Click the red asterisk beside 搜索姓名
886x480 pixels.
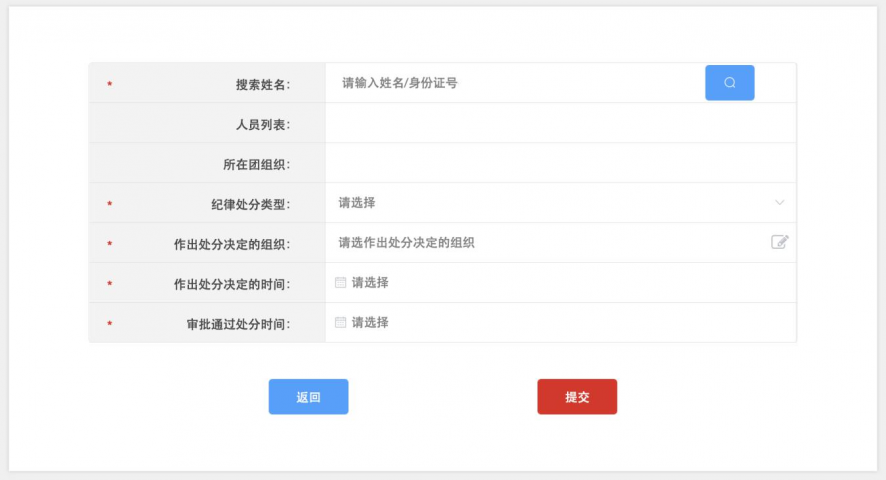(x=109, y=85)
